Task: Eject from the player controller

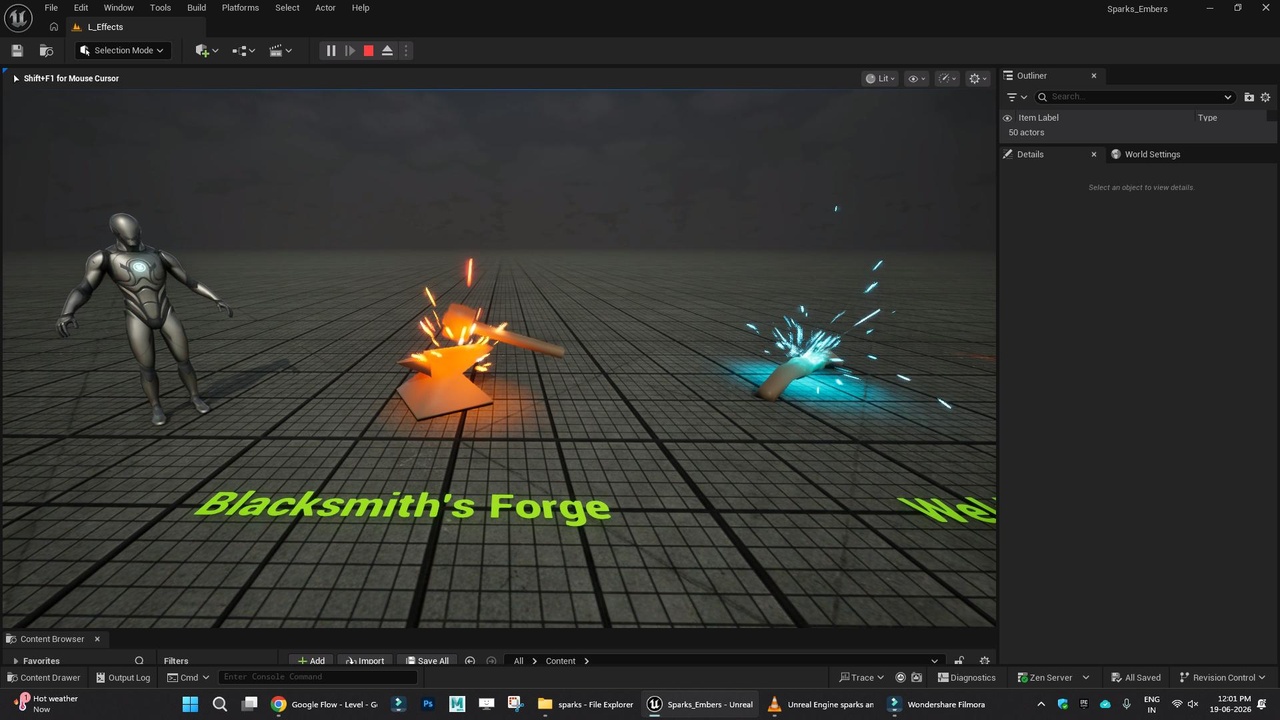Action: [387, 50]
